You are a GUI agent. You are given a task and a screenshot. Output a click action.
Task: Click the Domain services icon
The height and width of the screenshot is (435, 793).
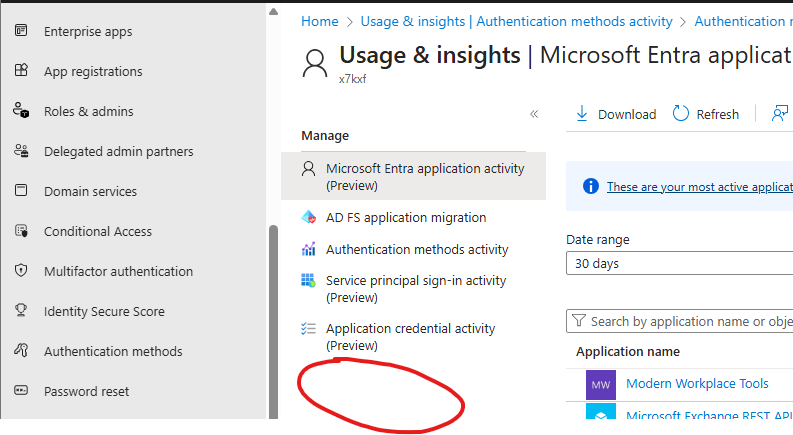pos(21,190)
